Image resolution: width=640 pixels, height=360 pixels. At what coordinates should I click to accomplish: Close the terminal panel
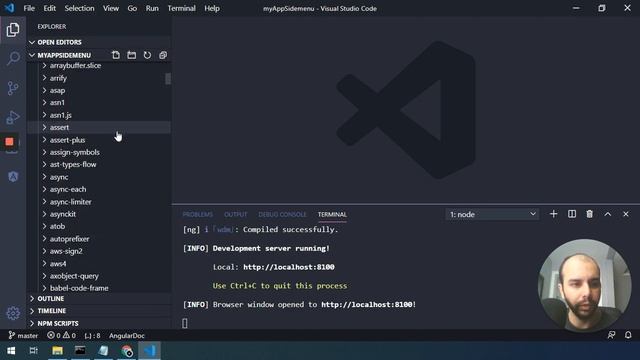pos(626,214)
